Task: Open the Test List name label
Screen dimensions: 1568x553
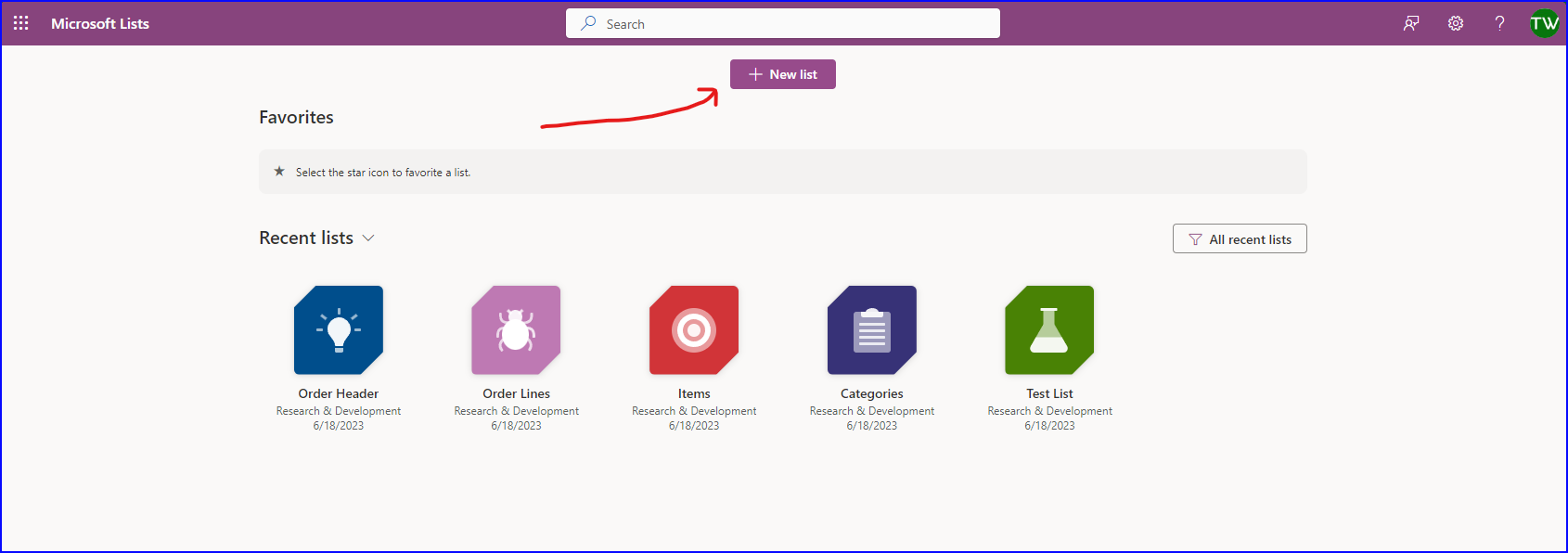Action: click(x=1049, y=393)
